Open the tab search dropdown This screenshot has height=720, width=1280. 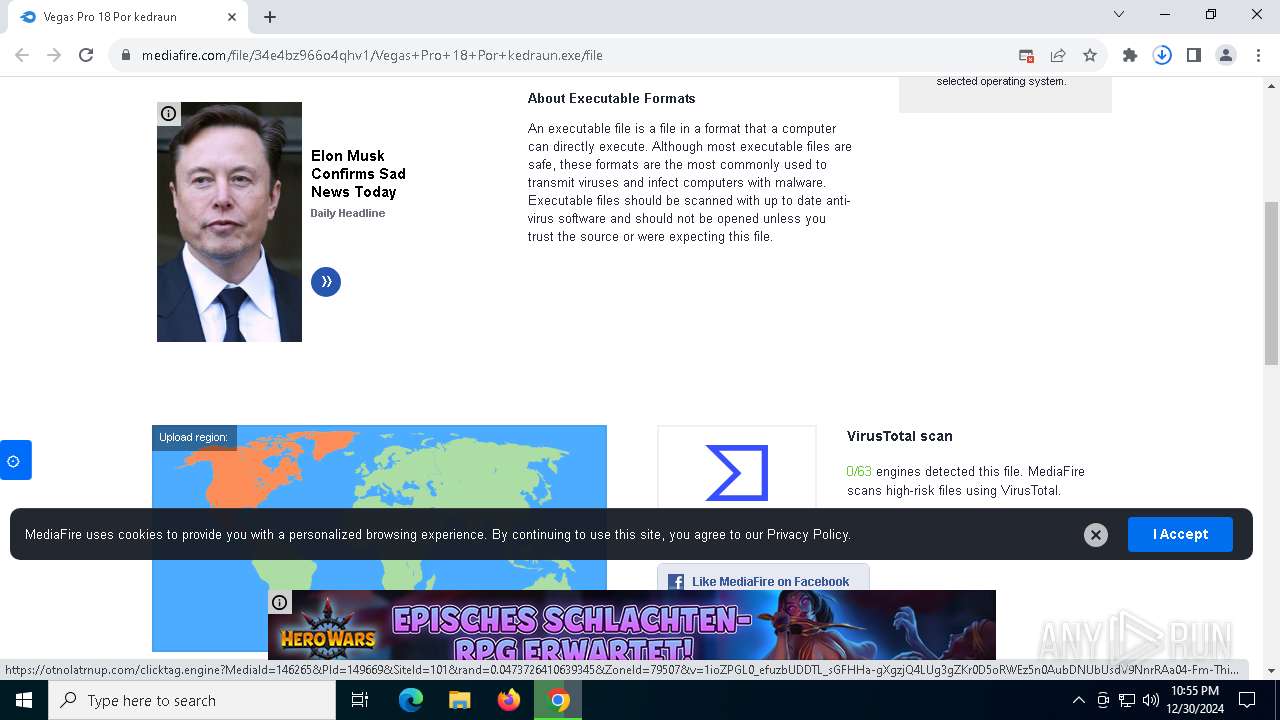tap(1119, 15)
